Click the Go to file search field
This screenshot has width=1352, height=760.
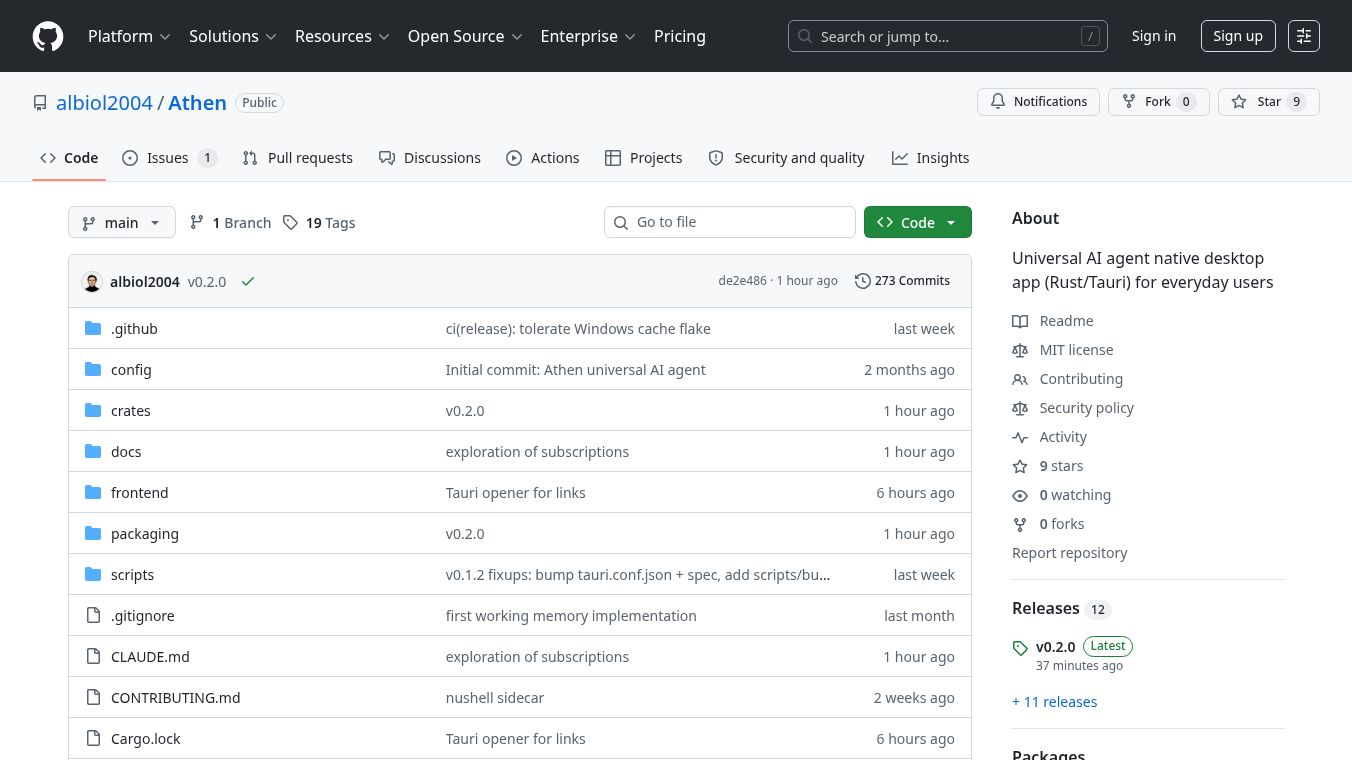tap(730, 222)
